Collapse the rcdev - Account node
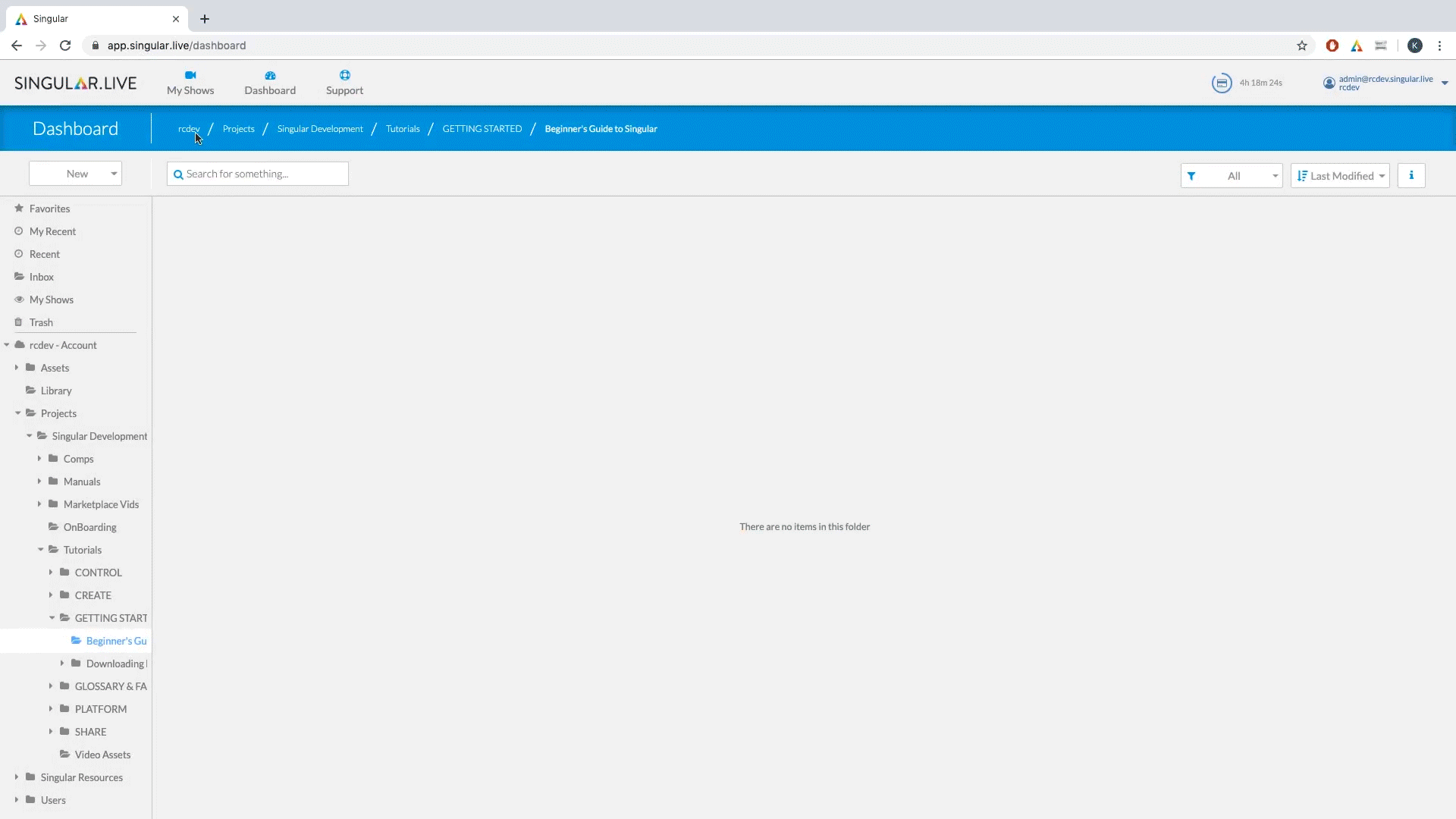Image resolution: width=1456 pixels, height=819 pixels. [x=7, y=345]
